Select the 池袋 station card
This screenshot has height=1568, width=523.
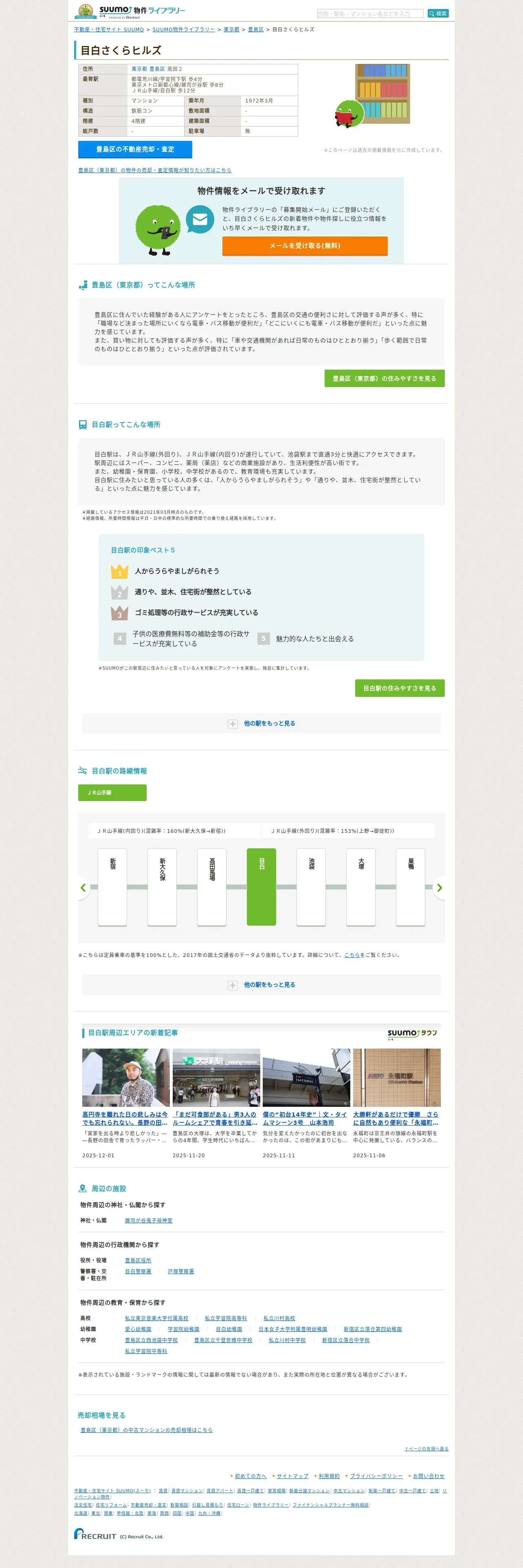(x=311, y=887)
